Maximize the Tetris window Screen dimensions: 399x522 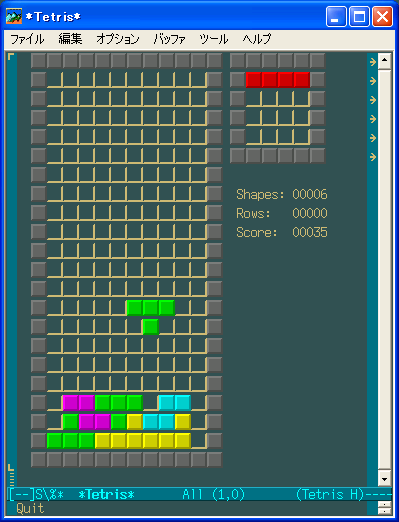359,16
